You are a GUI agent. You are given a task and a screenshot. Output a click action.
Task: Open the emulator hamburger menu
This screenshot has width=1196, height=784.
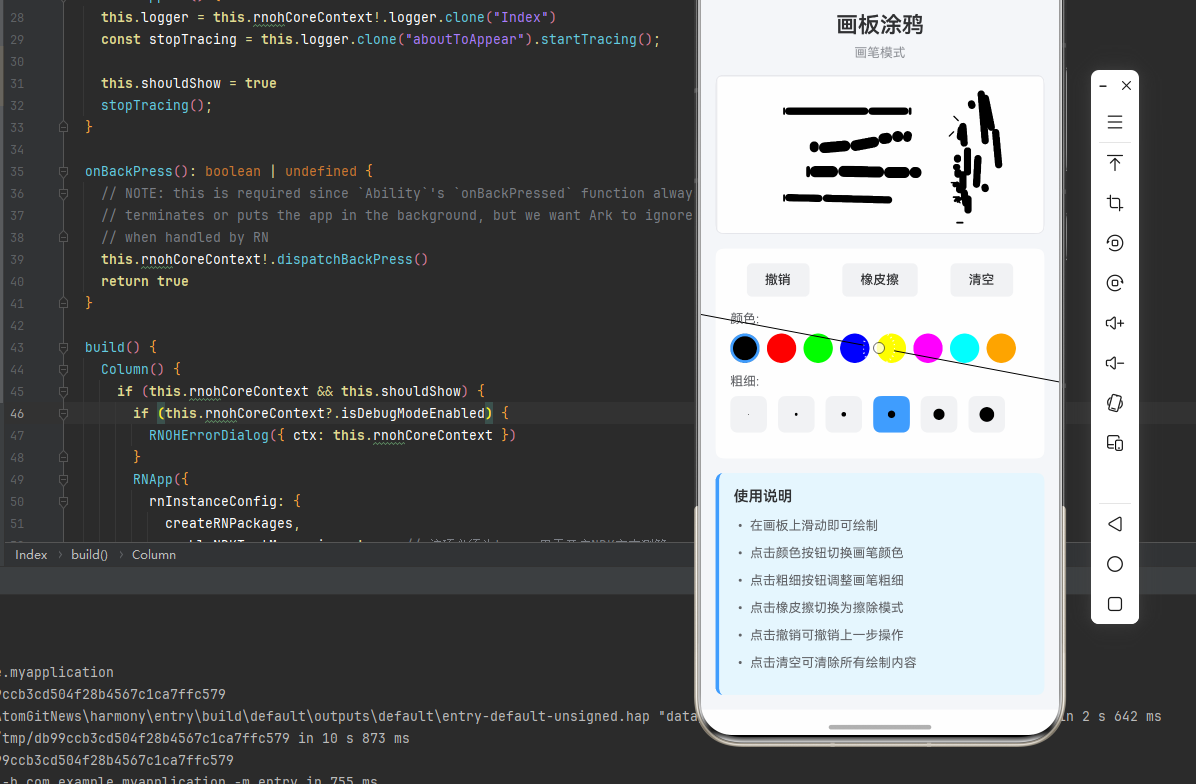[1114, 122]
